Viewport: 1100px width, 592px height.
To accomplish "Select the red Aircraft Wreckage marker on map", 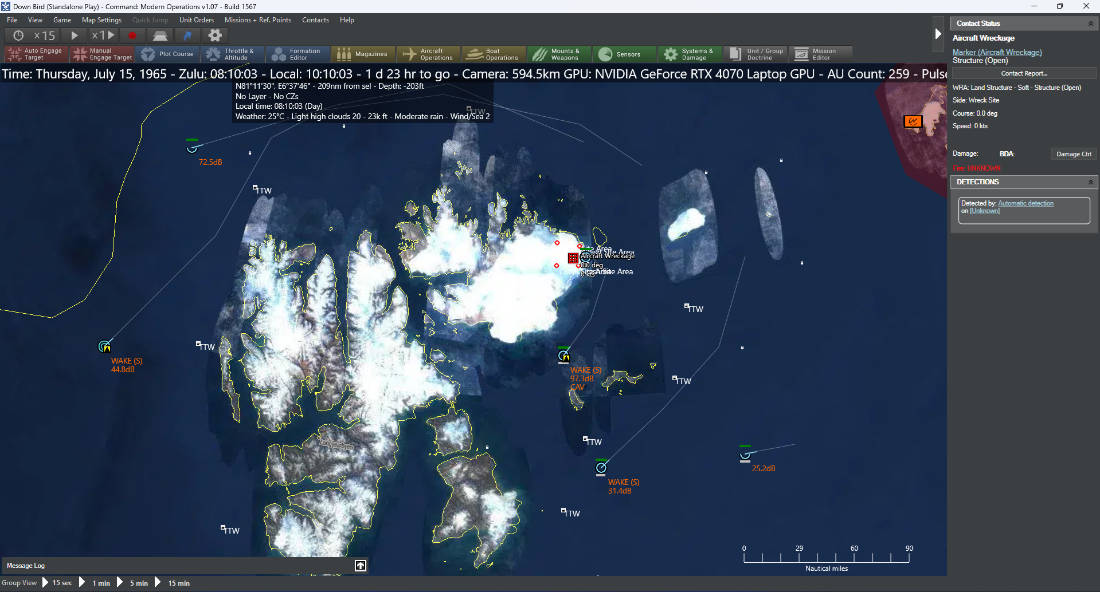I will click(x=572, y=257).
